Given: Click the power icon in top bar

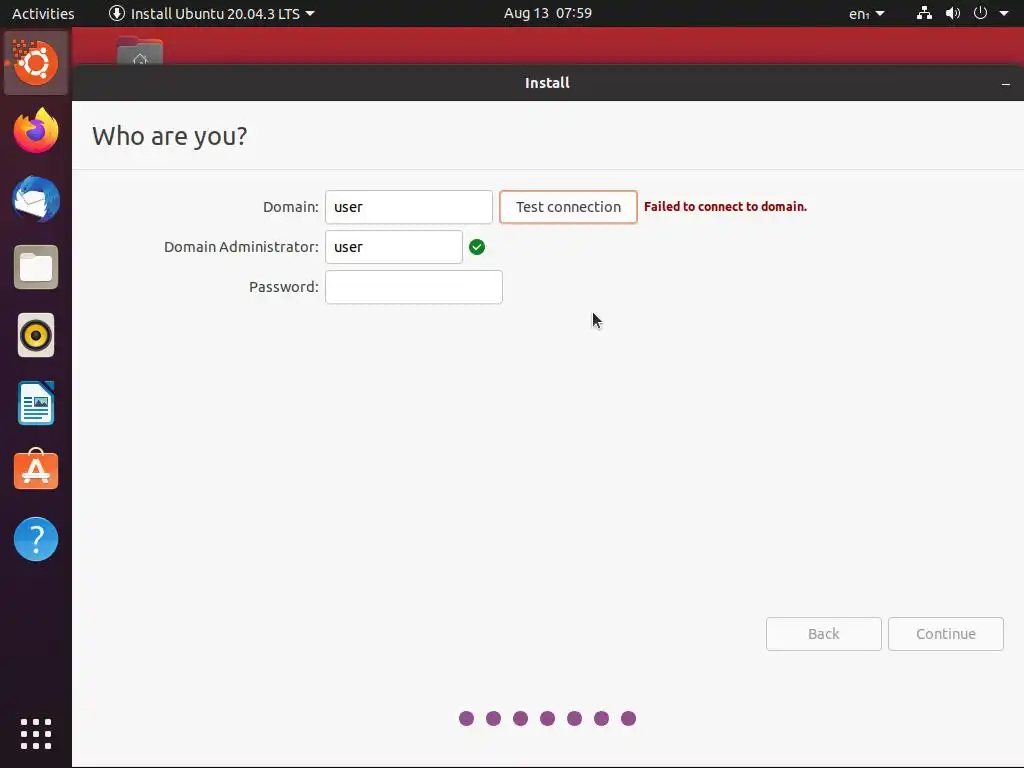Looking at the screenshot, I should [x=980, y=13].
